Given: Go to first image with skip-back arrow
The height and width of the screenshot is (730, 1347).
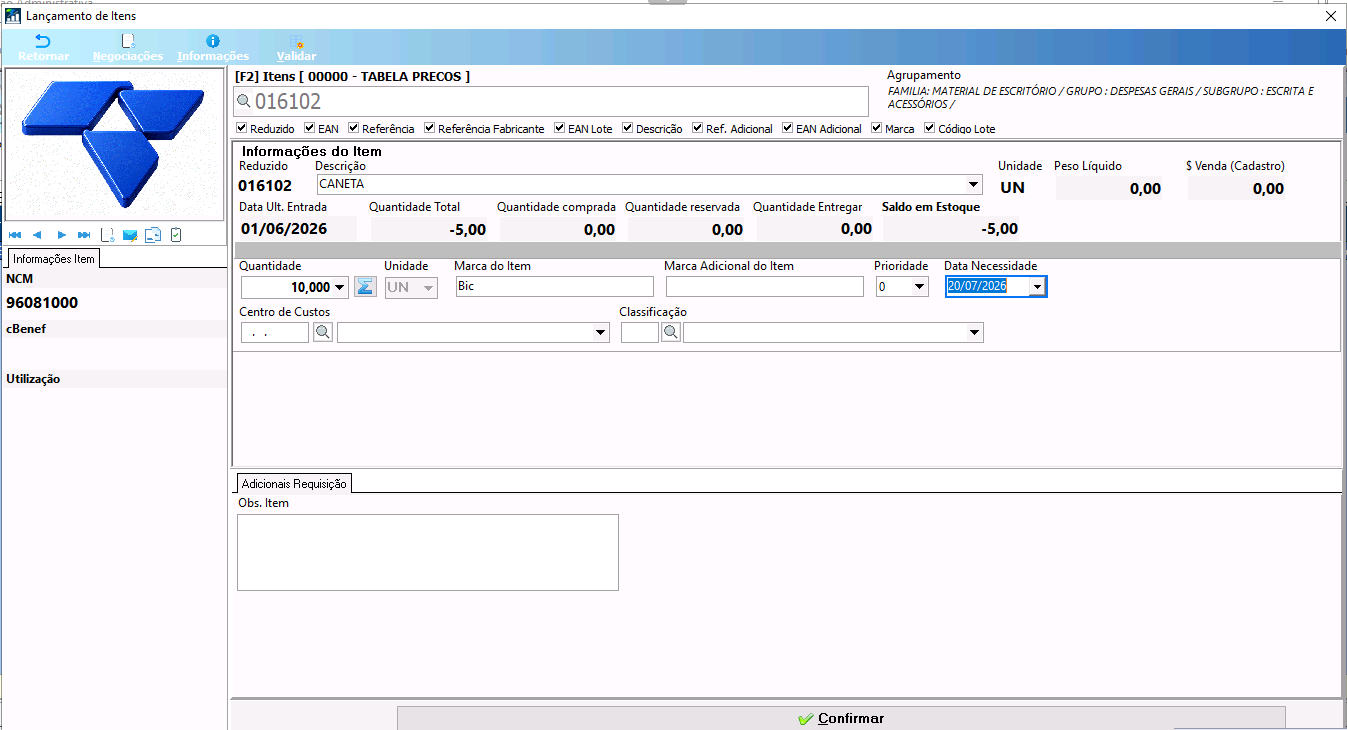Looking at the screenshot, I should [15, 235].
